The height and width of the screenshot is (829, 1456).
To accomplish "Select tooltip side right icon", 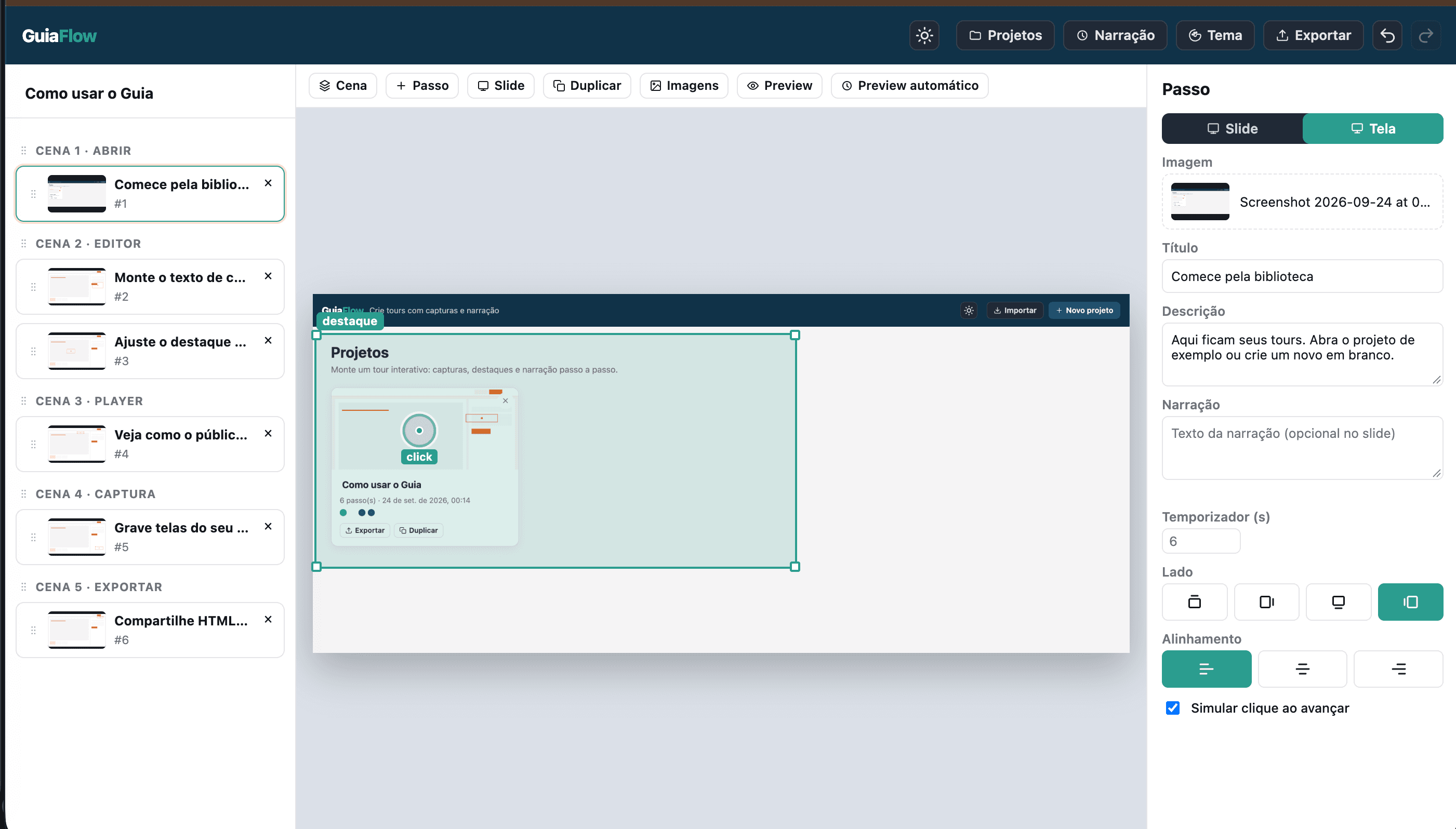I will 1266,602.
